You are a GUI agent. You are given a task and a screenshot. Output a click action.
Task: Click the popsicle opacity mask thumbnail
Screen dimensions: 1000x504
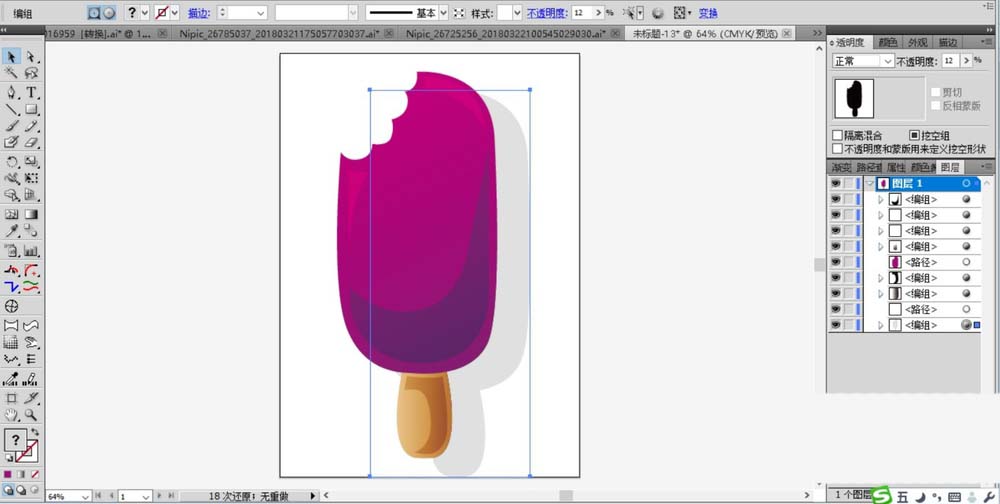(x=853, y=99)
